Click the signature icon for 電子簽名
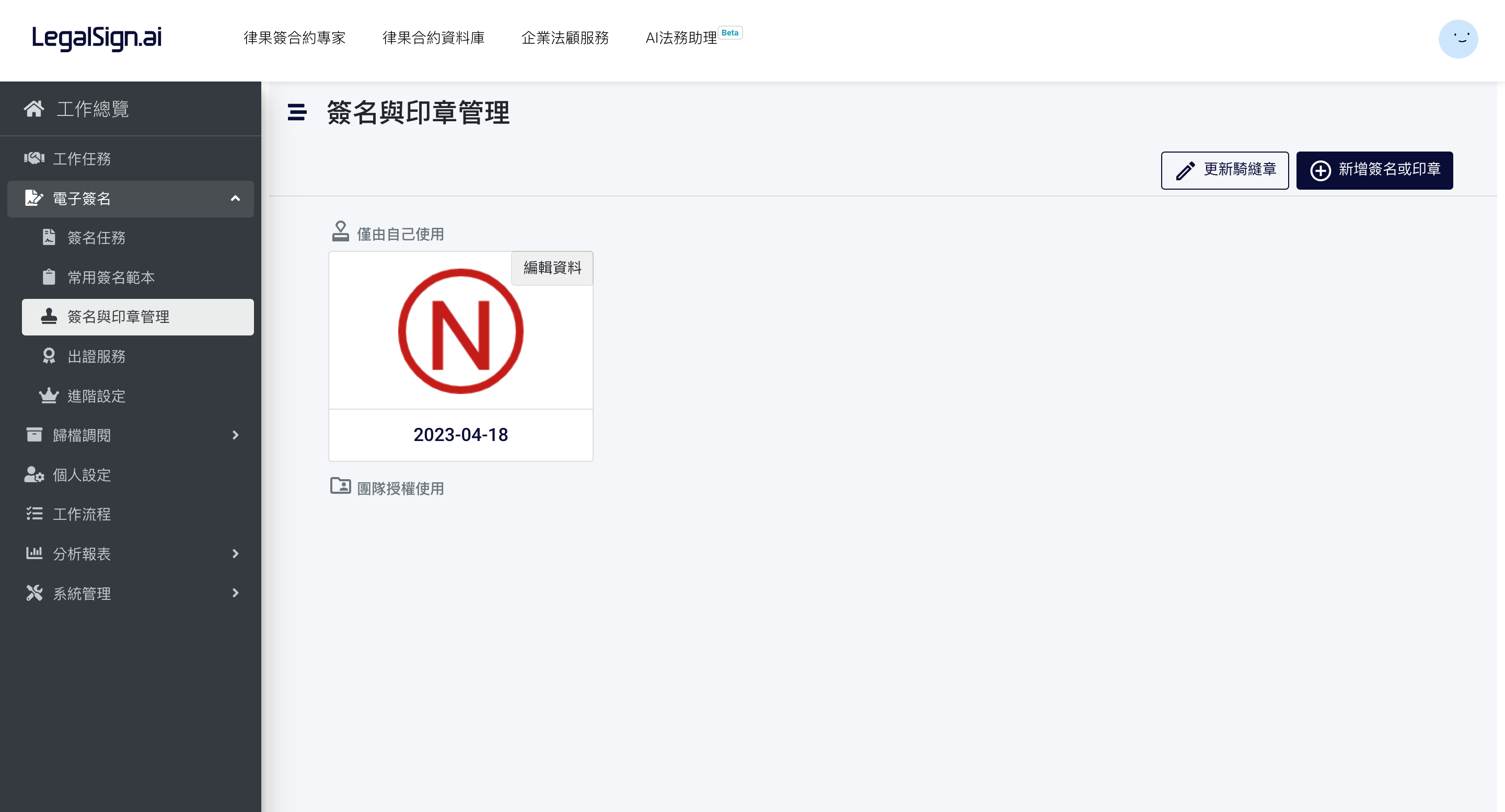The image size is (1505, 812). click(x=34, y=198)
